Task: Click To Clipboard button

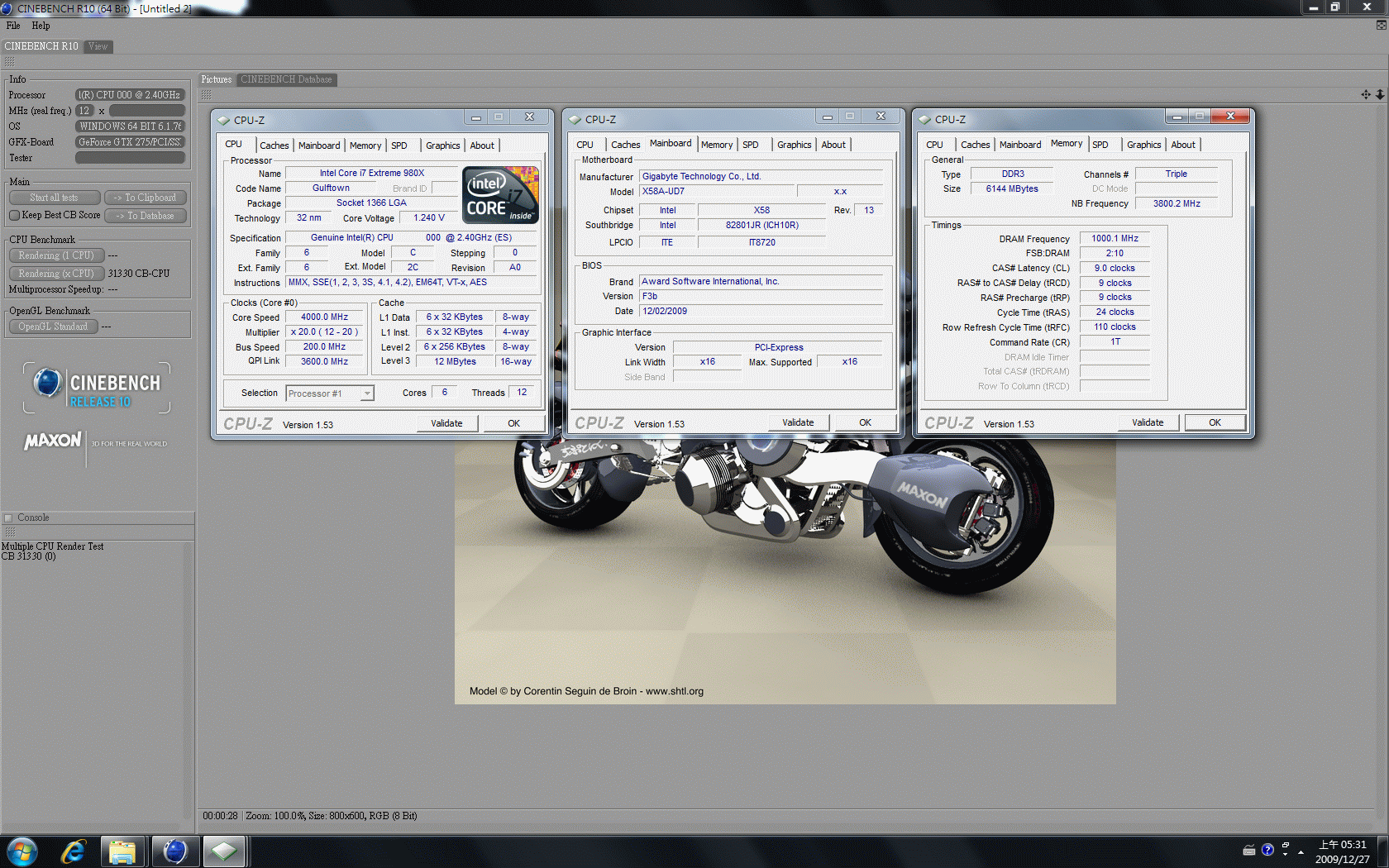Action: tap(145, 198)
